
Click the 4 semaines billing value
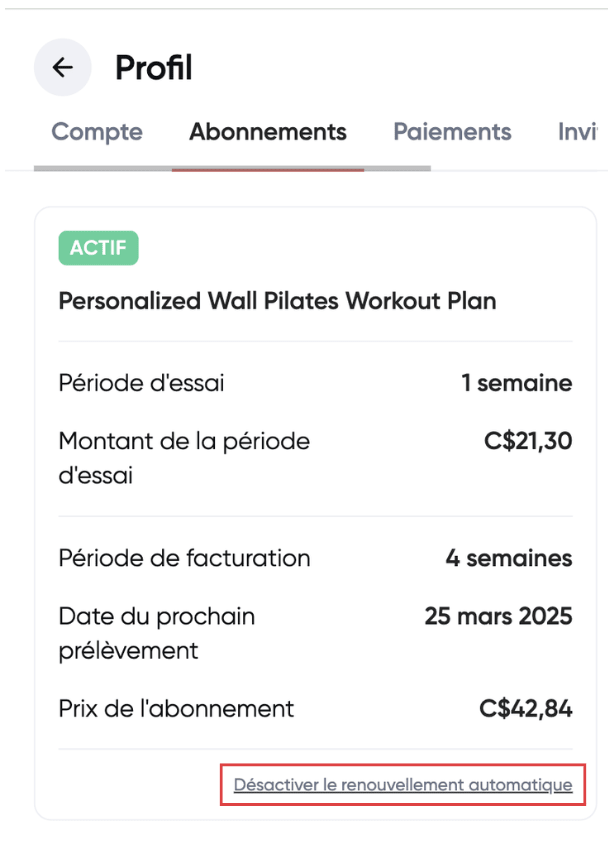(x=508, y=558)
